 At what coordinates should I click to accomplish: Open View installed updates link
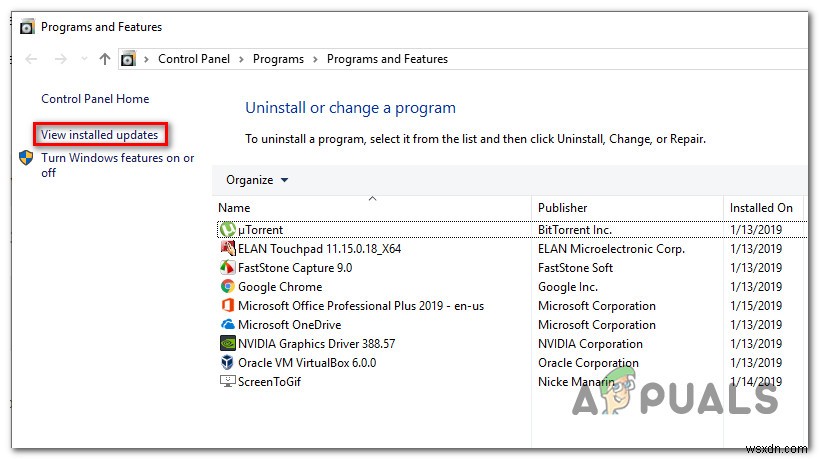[x=99, y=135]
